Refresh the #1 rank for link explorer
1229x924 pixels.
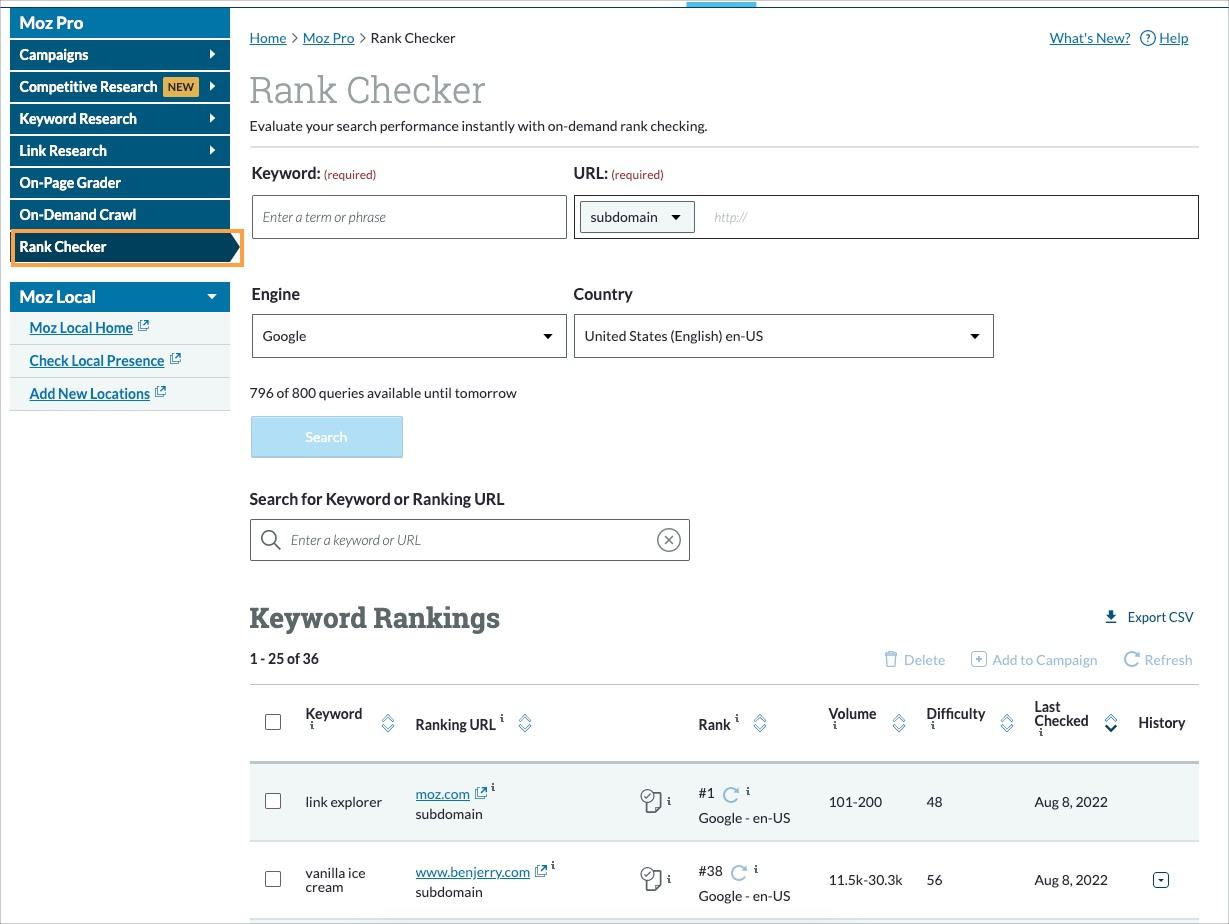coord(731,792)
